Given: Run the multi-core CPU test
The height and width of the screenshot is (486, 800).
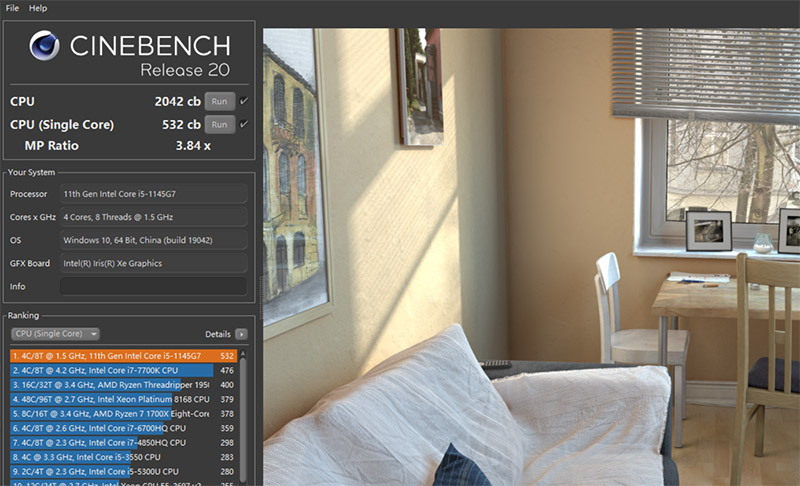Looking at the screenshot, I should (219, 101).
